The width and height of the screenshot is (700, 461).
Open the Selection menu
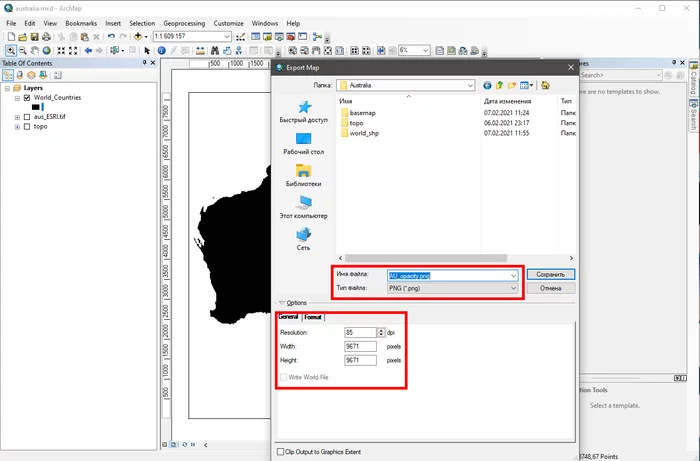pyautogui.click(x=142, y=23)
